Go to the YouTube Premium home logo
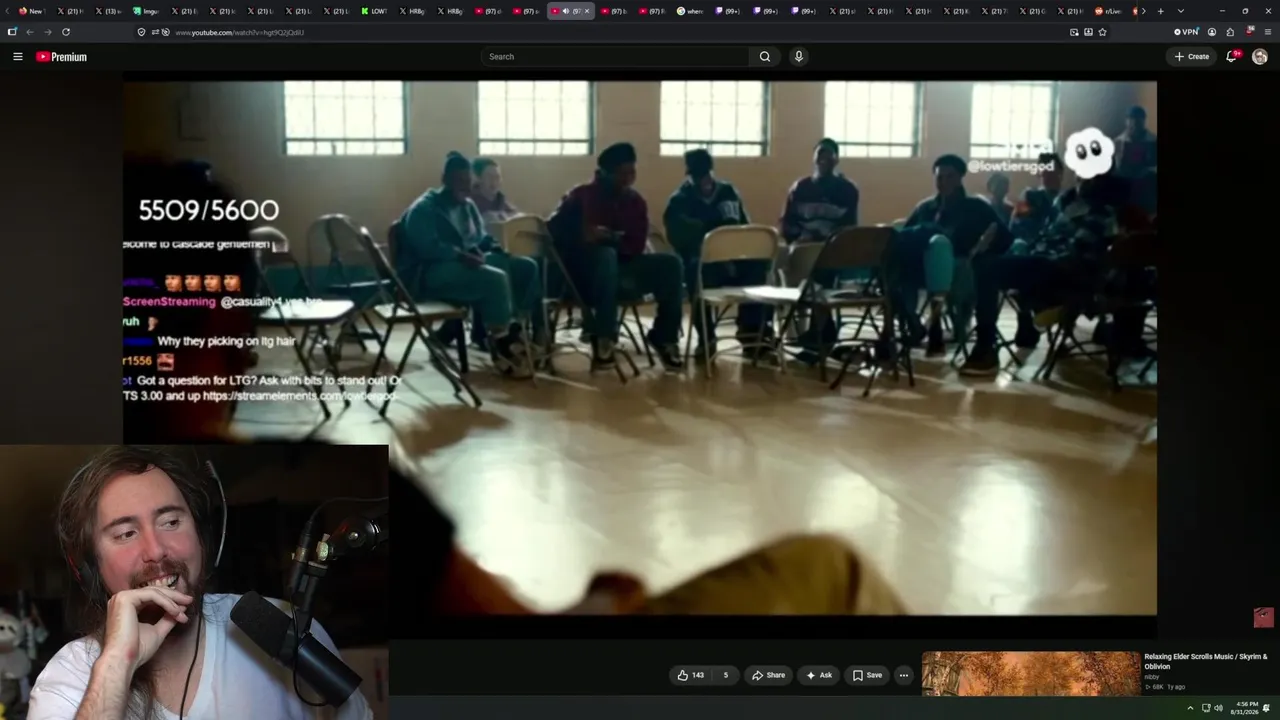This screenshot has width=1280, height=720. click(x=62, y=57)
